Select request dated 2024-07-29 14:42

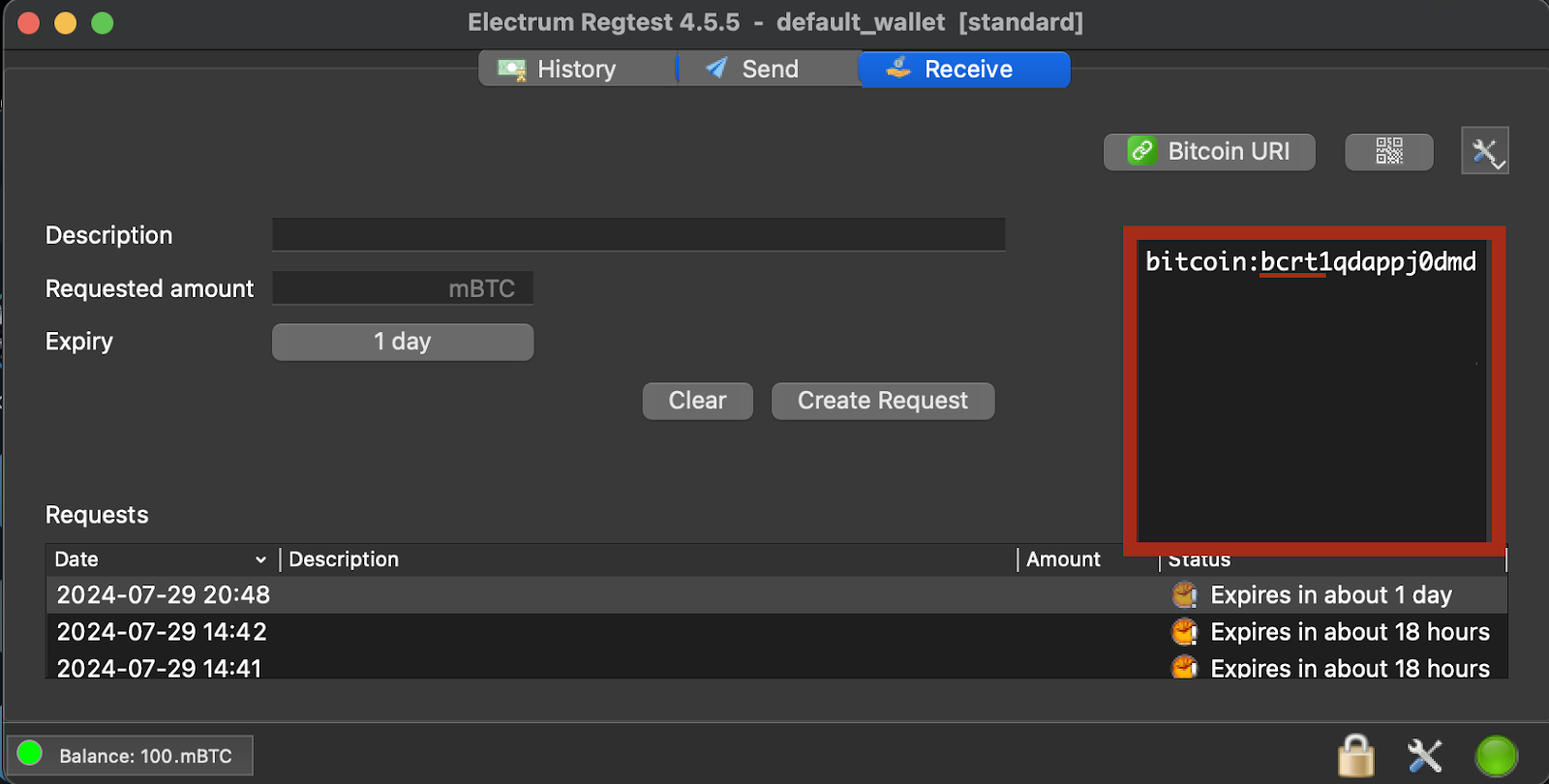pos(776,632)
